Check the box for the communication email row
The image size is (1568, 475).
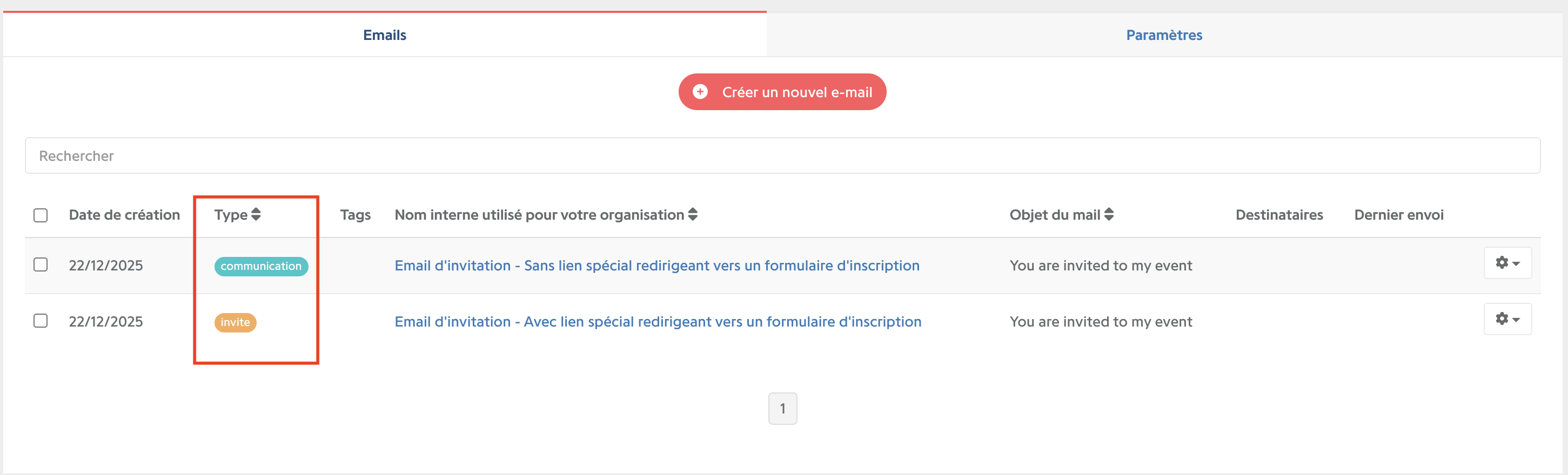41,264
